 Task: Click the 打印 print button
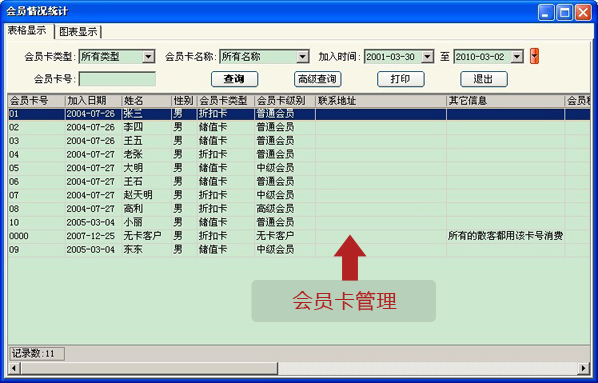coord(400,79)
